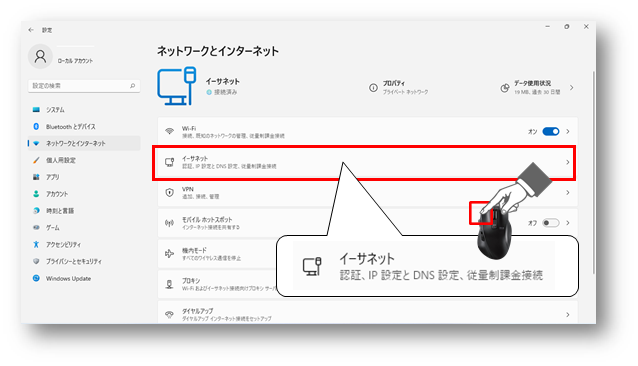Click the ダイヤルアップ phone icon
638x366 pixels.
pyautogui.click(x=169, y=314)
